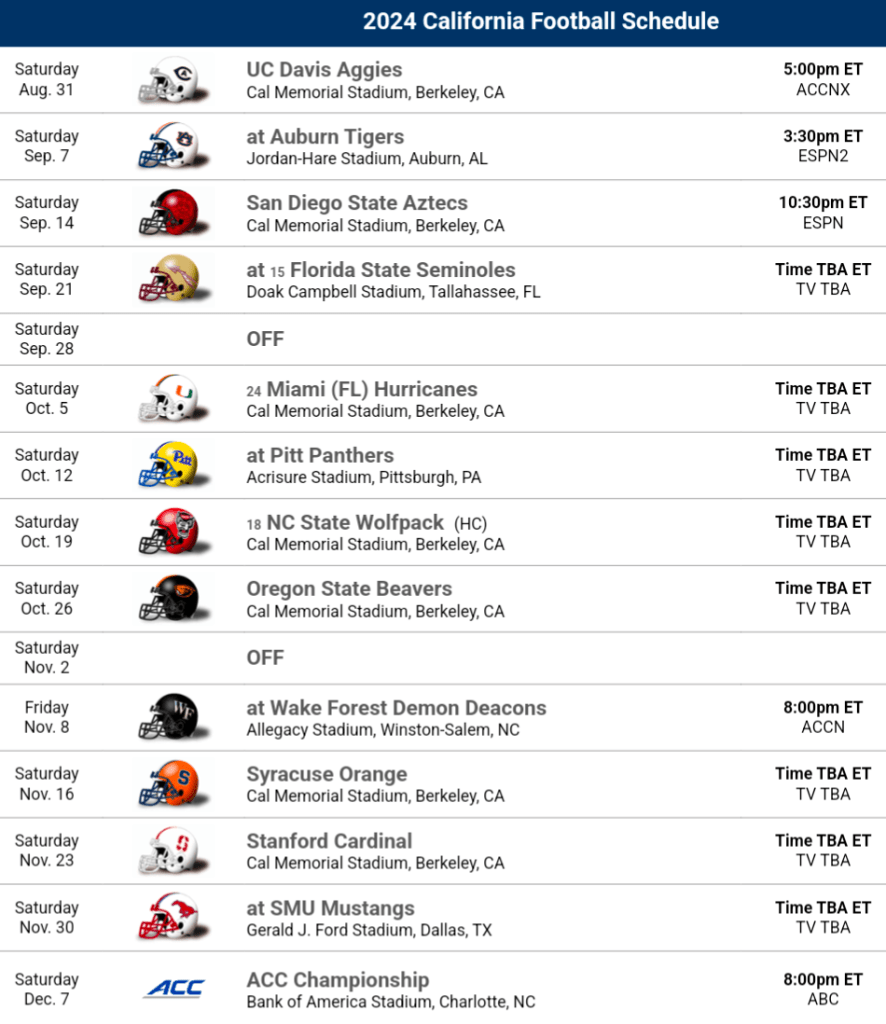
Task: Click the ACC Championship logo
Action: [x=174, y=989]
